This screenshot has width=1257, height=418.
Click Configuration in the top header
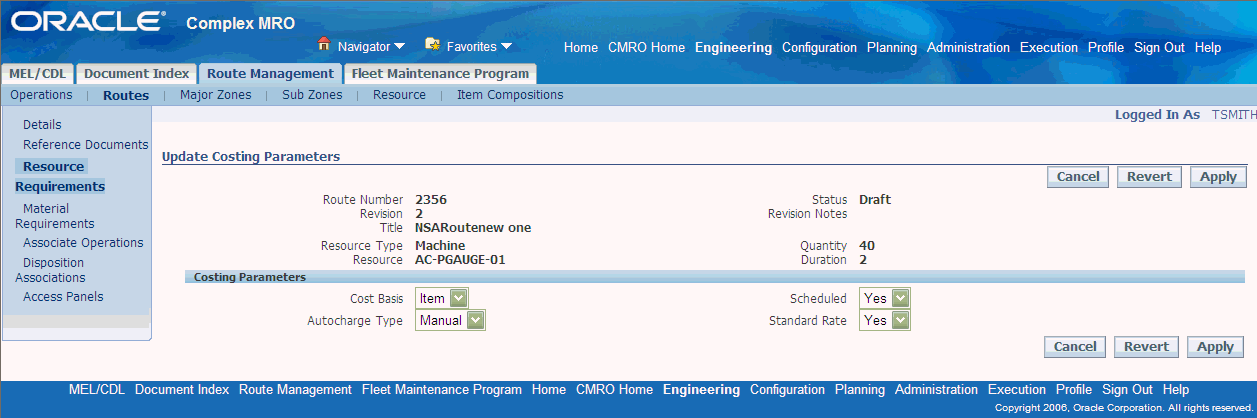819,48
